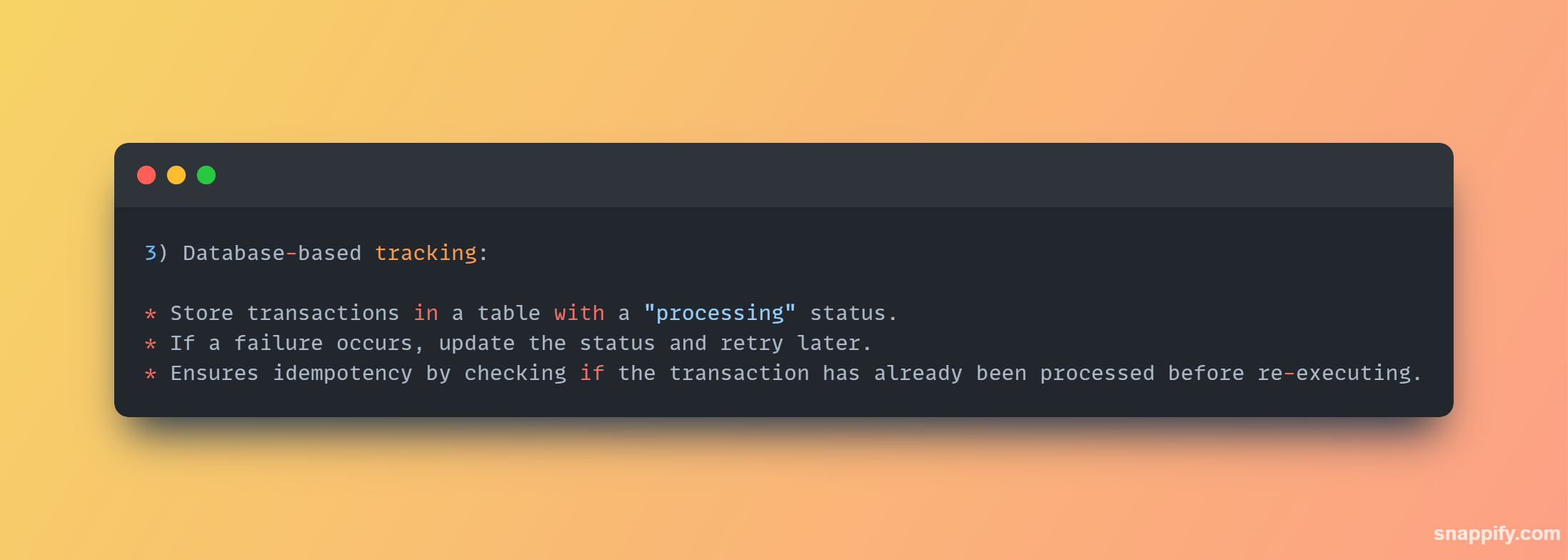Image resolution: width=1568 pixels, height=560 pixels.
Task: Click the orange word "tracking"
Action: 426,253
